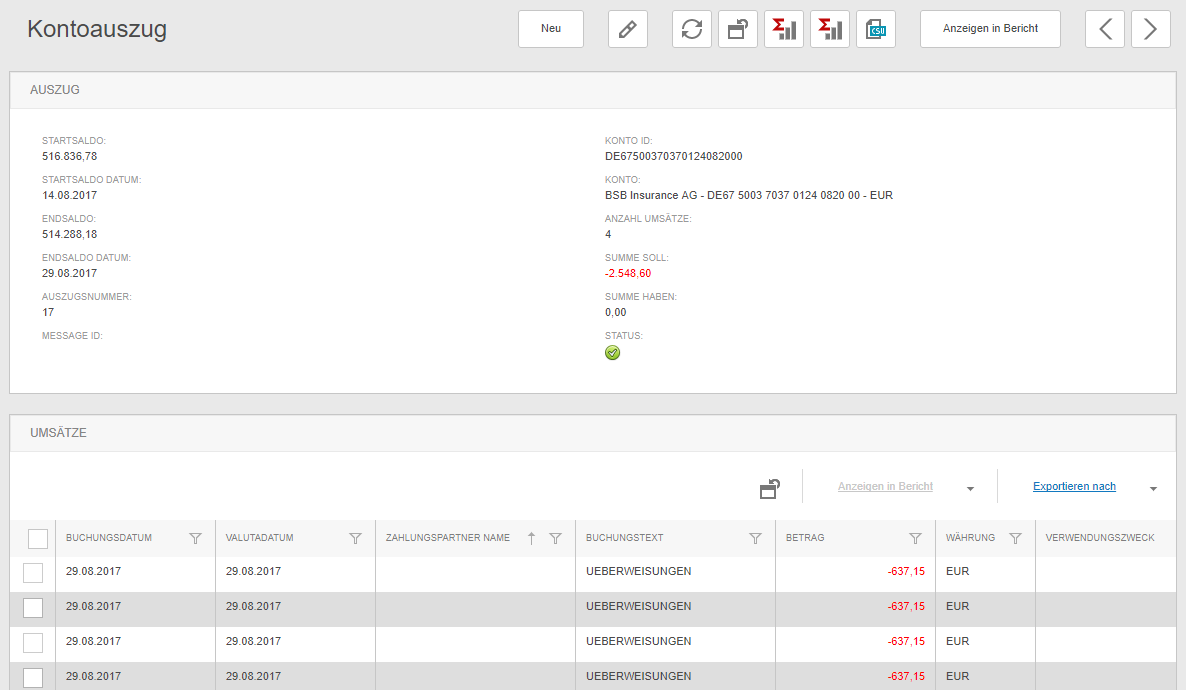Check the first transaction row checkbox

pyautogui.click(x=33, y=573)
